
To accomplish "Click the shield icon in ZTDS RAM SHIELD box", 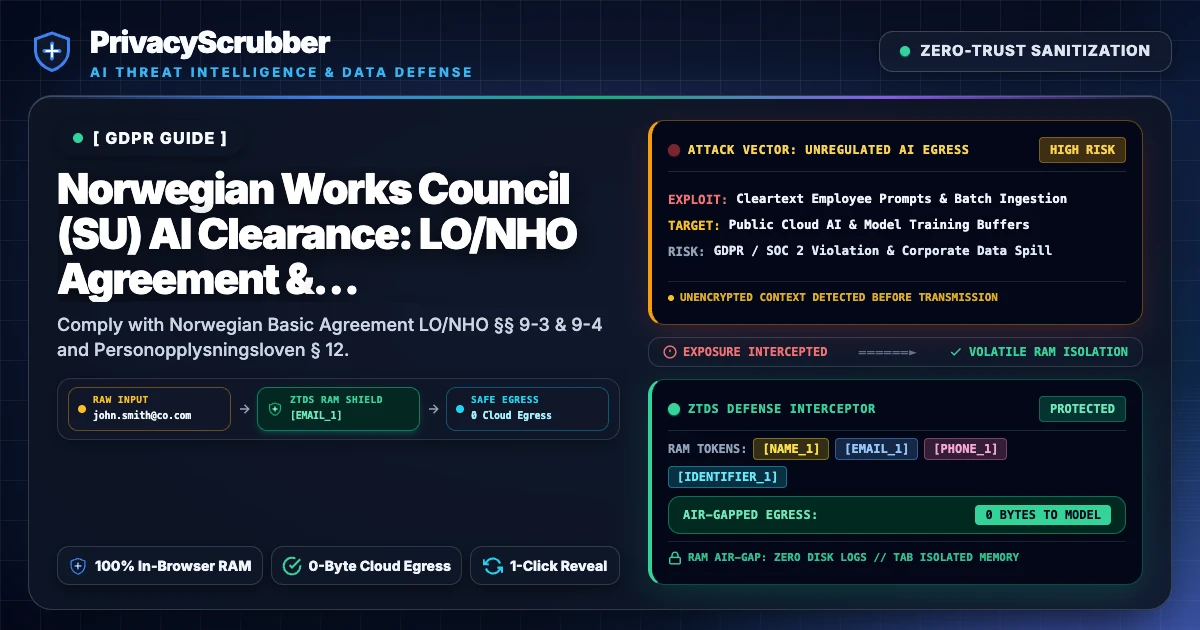I will [275, 408].
